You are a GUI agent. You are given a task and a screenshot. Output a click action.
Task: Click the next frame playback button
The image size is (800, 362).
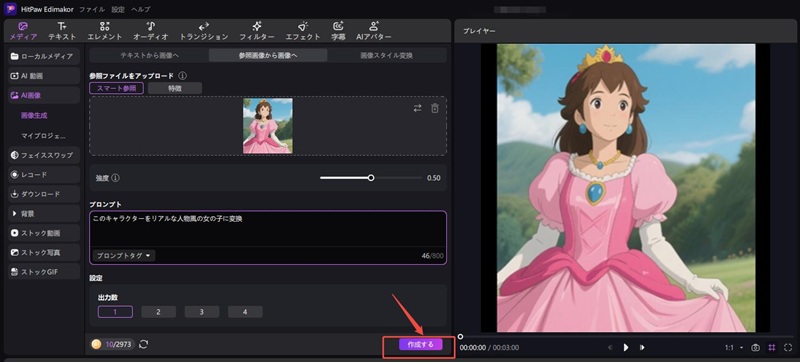pos(642,348)
